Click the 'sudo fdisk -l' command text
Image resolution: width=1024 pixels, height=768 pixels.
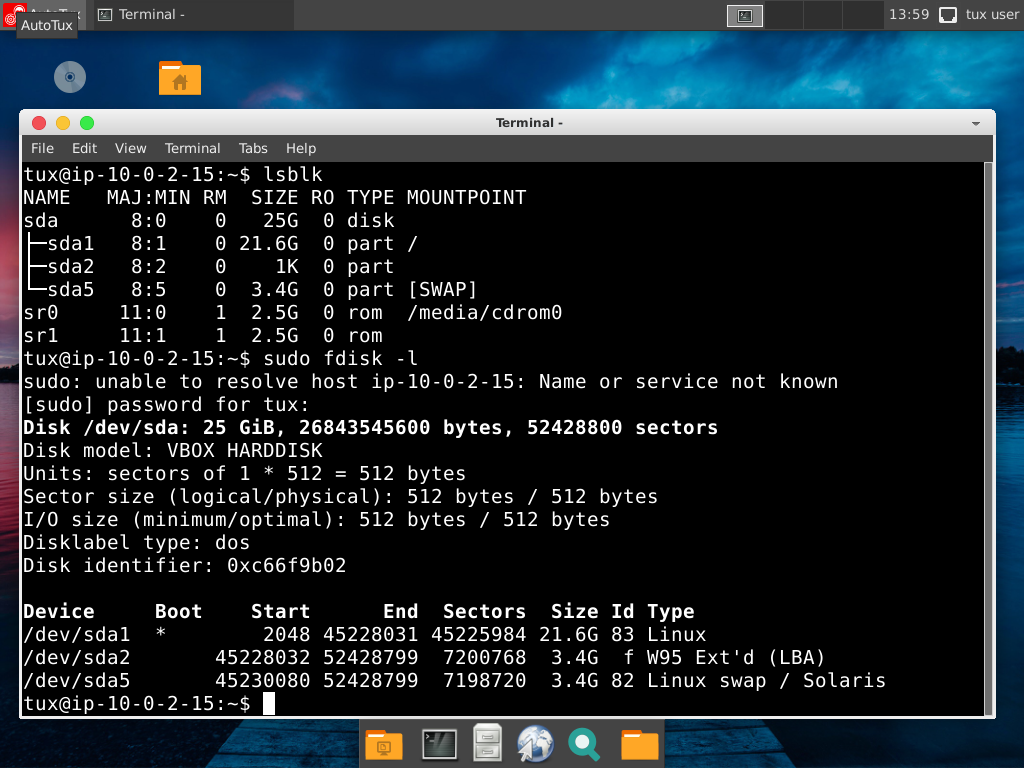[340, 359]
